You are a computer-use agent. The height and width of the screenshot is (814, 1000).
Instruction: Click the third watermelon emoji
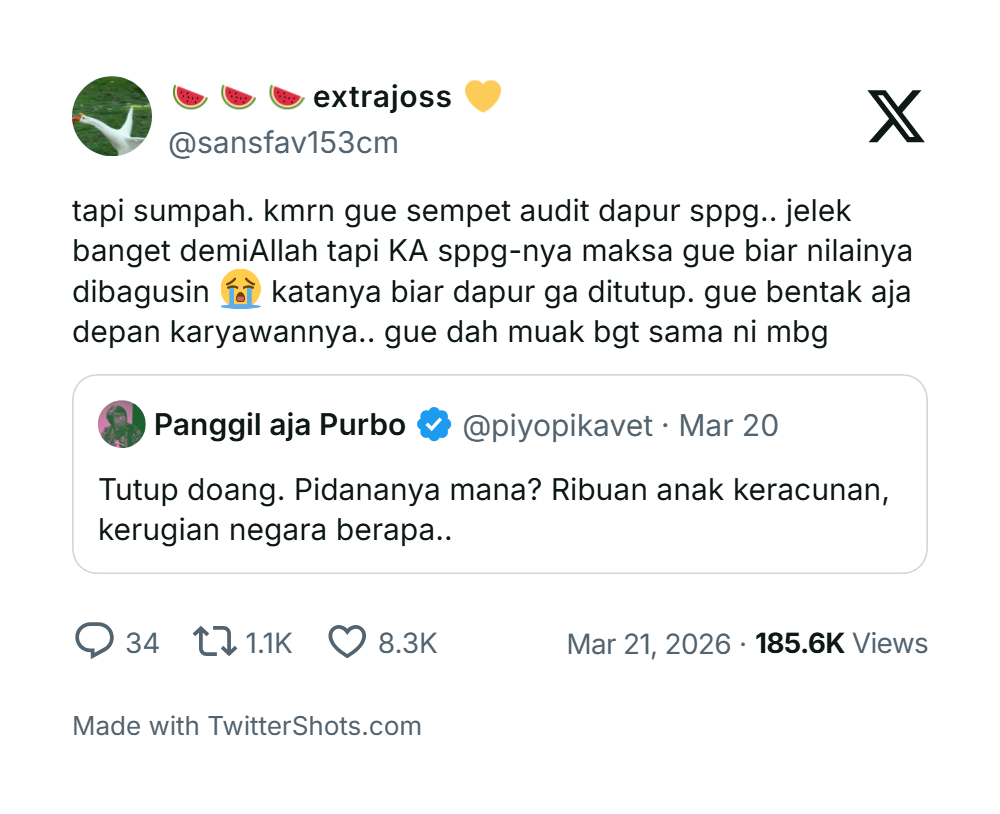click(x=286, y=97)
